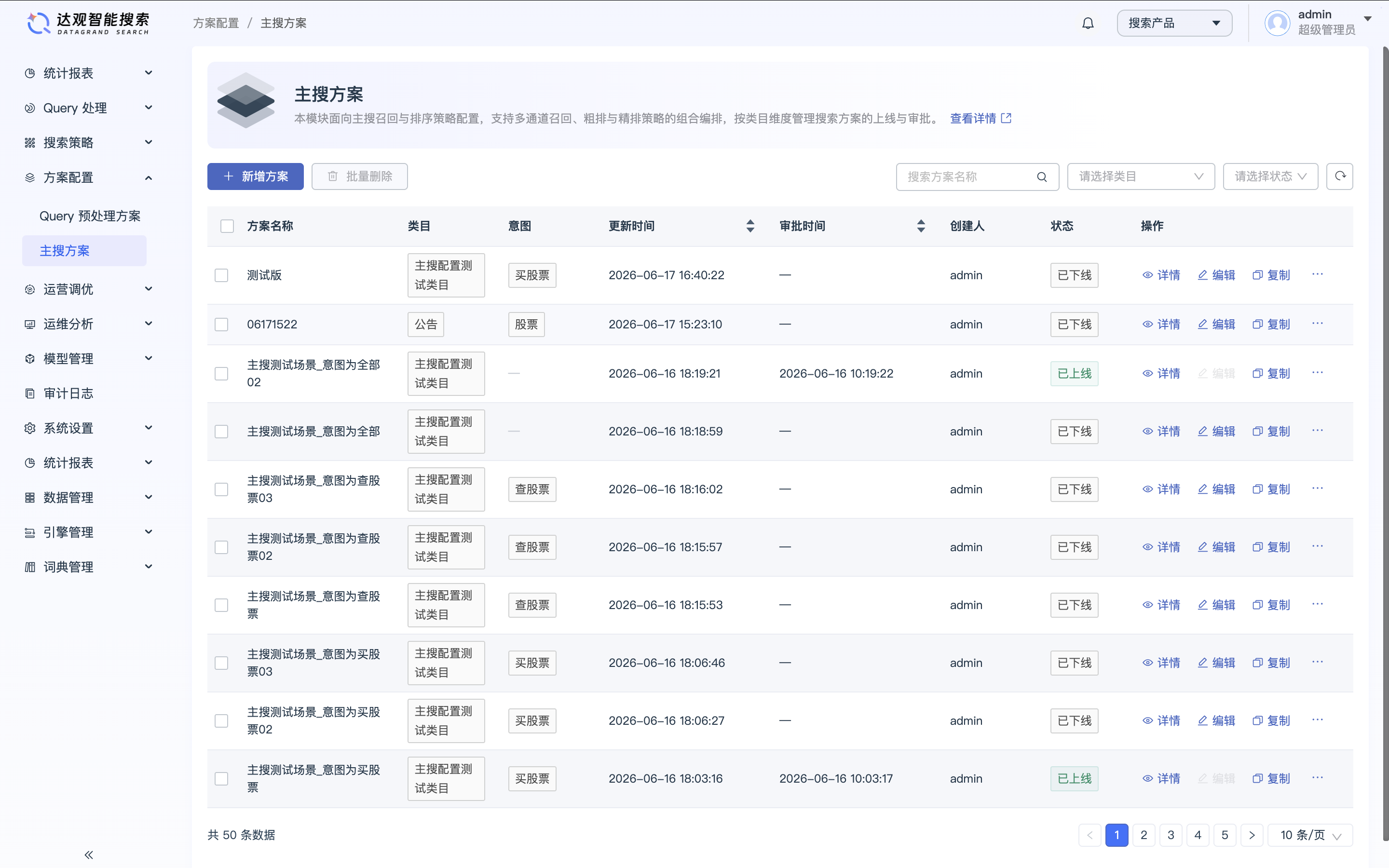The width and height of the screenshot is (1389, 868).
Task: Check the row updated 2026-06-16 18:18:59
Action: pos(221,431)
